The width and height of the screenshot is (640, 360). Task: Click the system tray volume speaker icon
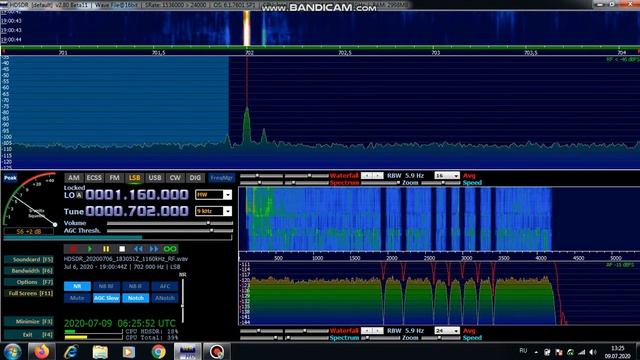point(593,352)
